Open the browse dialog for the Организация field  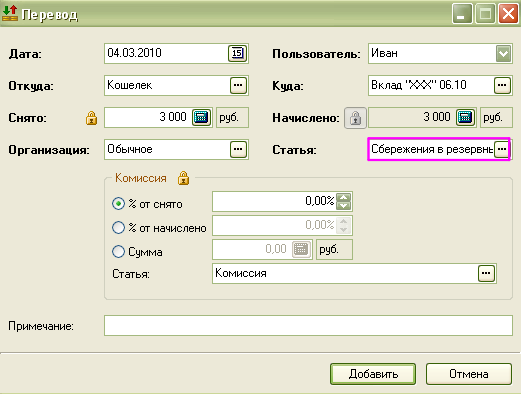click(x=238, y=149)
